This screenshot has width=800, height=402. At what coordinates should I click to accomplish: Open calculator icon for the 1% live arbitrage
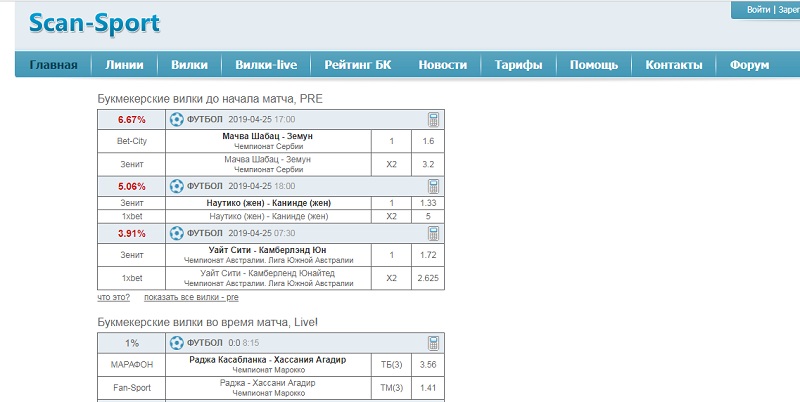click(433, 343)
